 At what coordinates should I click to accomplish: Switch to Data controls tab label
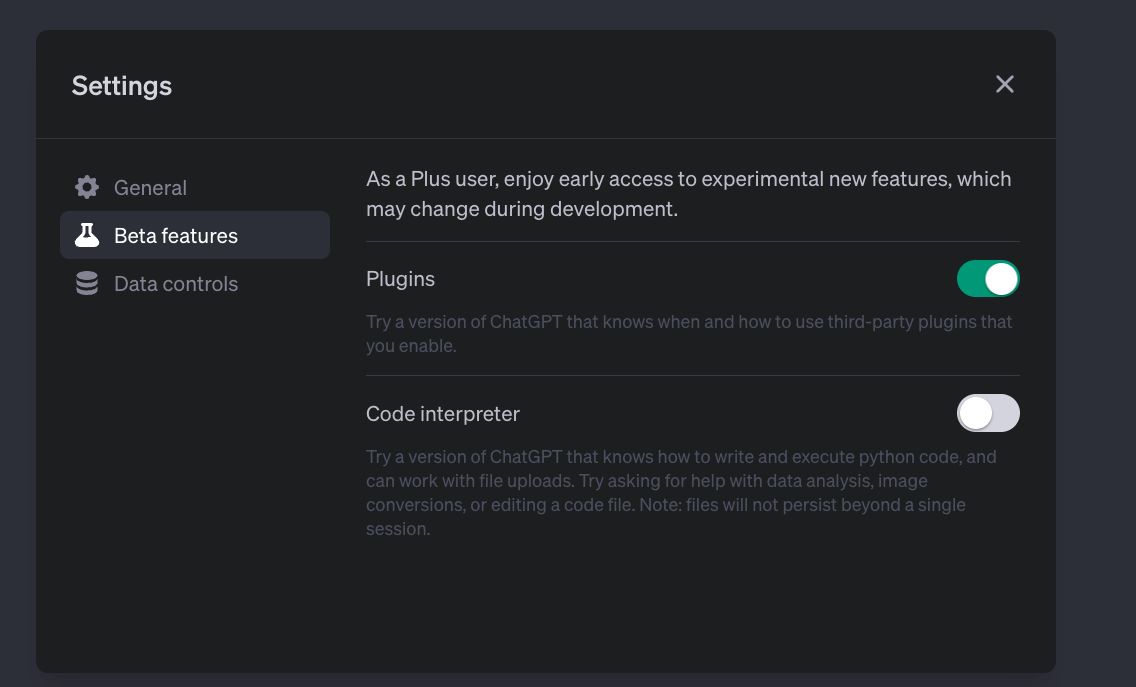coord(175,283)
